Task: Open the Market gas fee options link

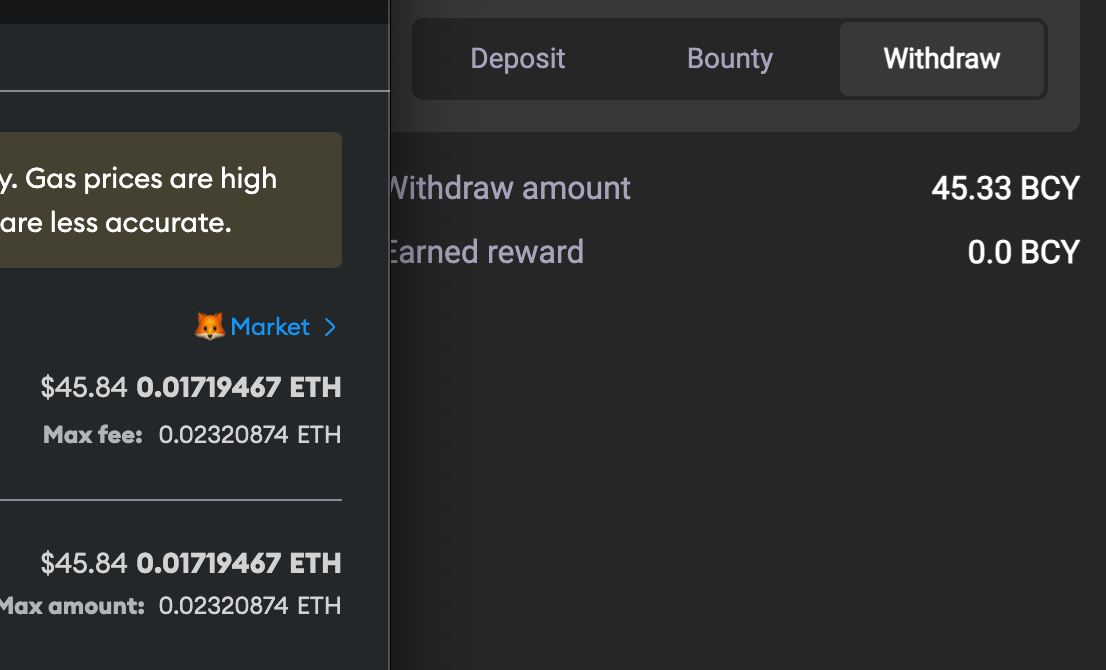Action: [x=270, y=327]
